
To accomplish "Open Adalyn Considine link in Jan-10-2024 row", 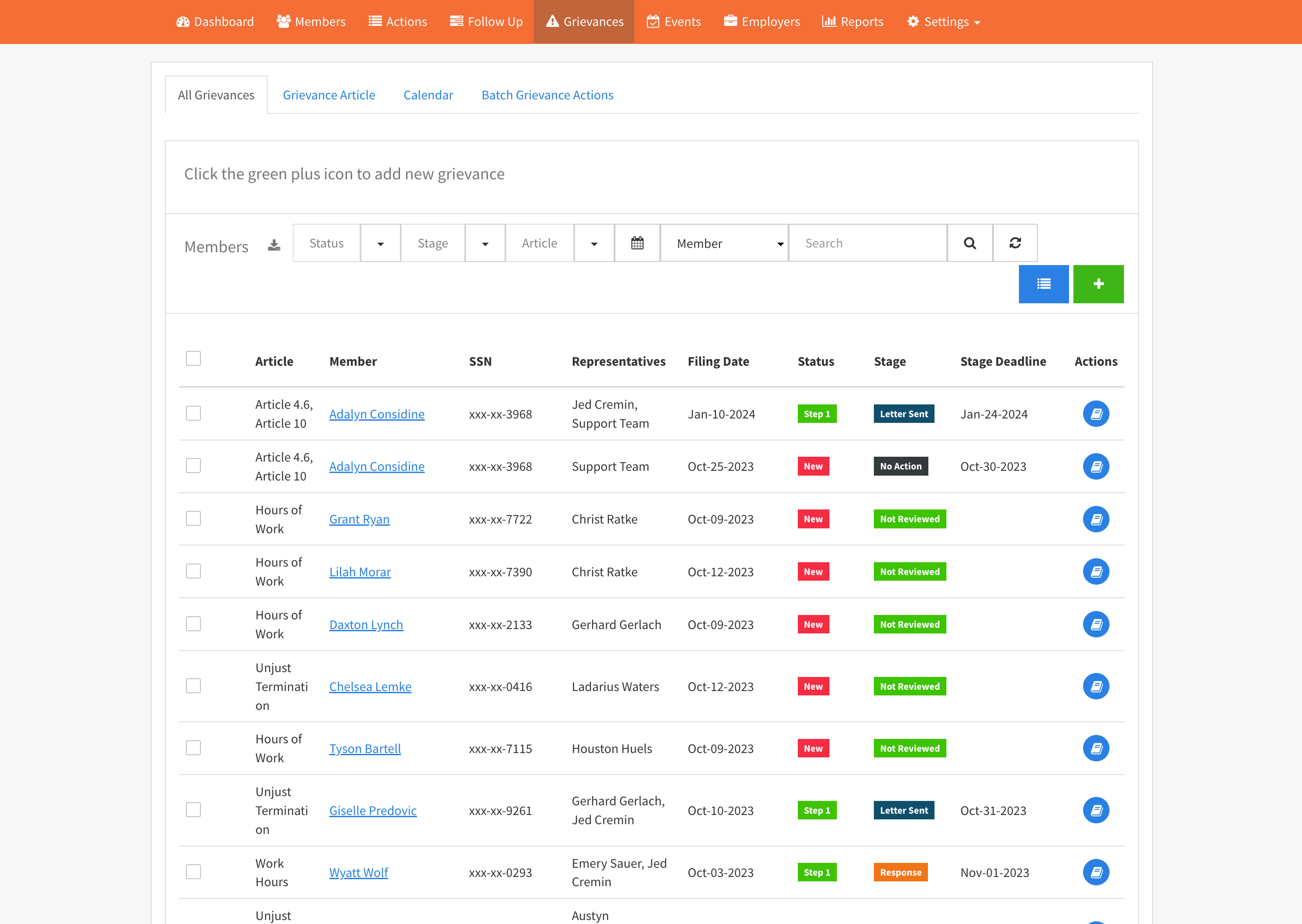I will (377, 414).
